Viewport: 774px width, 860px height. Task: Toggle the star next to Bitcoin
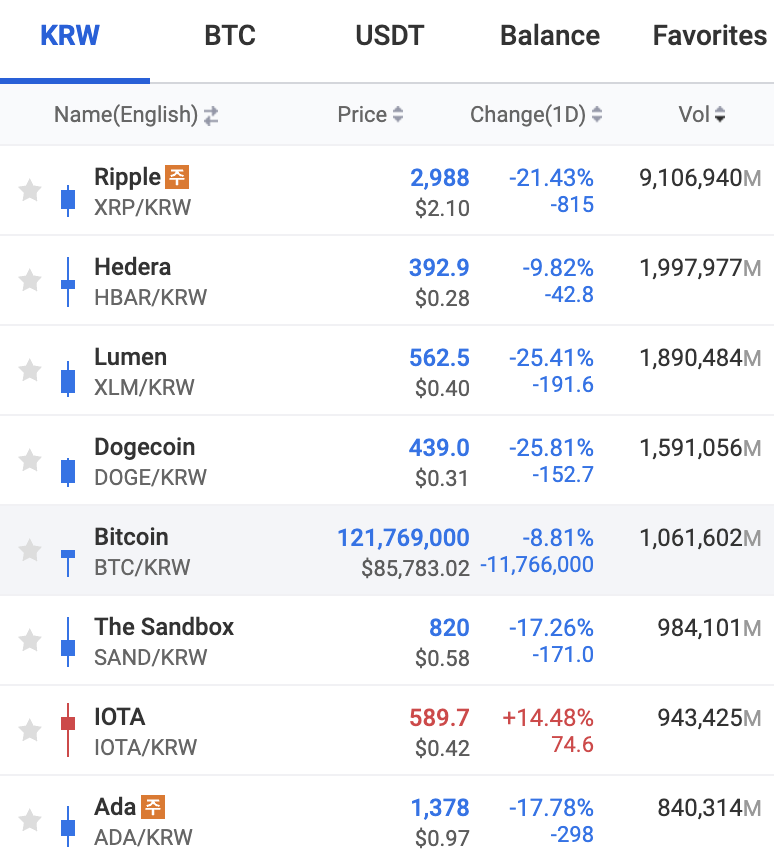tap(30, 550)
